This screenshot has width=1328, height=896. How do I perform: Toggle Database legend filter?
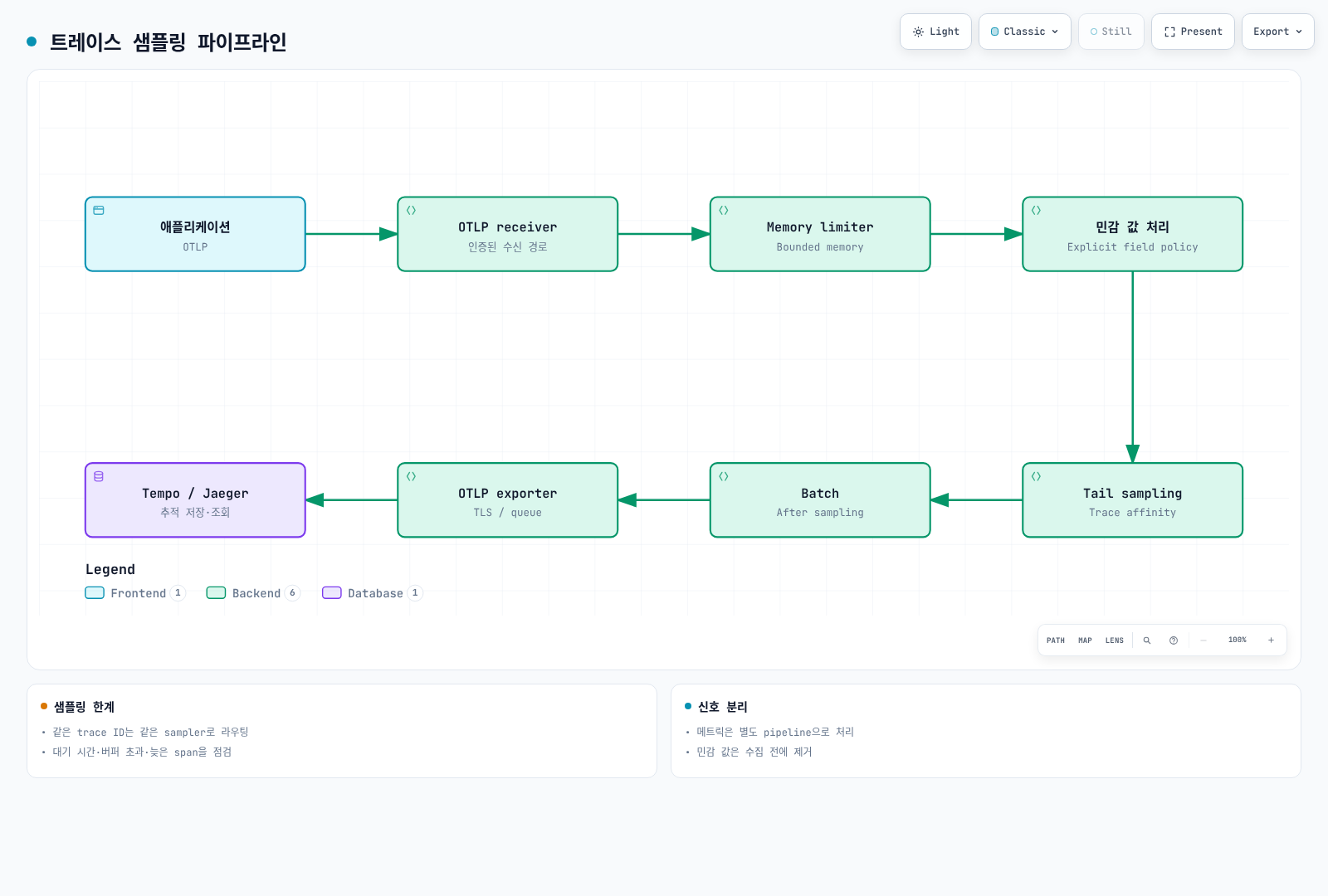coord(373,593)
